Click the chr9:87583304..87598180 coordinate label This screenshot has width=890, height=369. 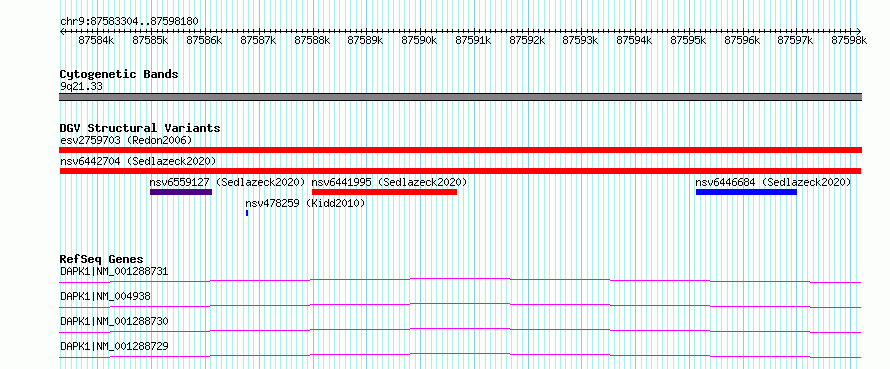click(129, 21)
